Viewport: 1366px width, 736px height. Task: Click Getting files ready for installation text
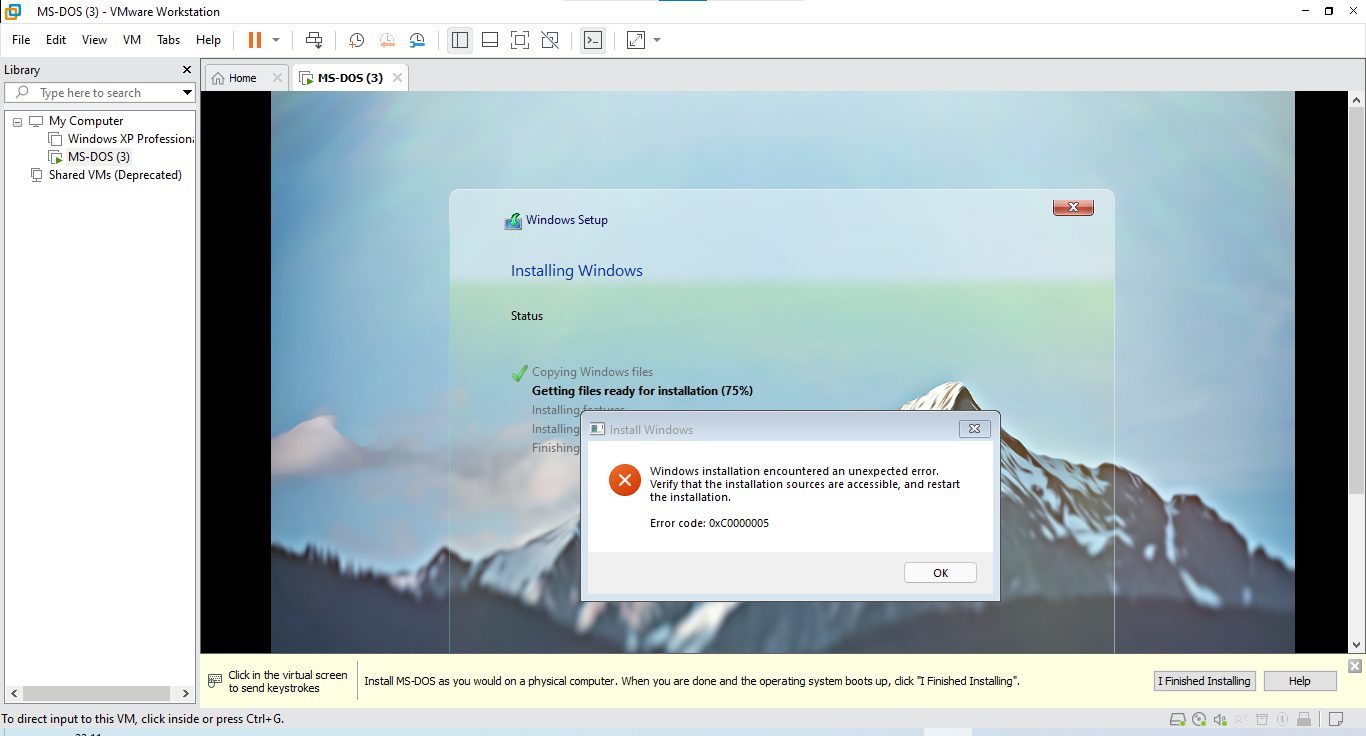click(x=642, y=391)
